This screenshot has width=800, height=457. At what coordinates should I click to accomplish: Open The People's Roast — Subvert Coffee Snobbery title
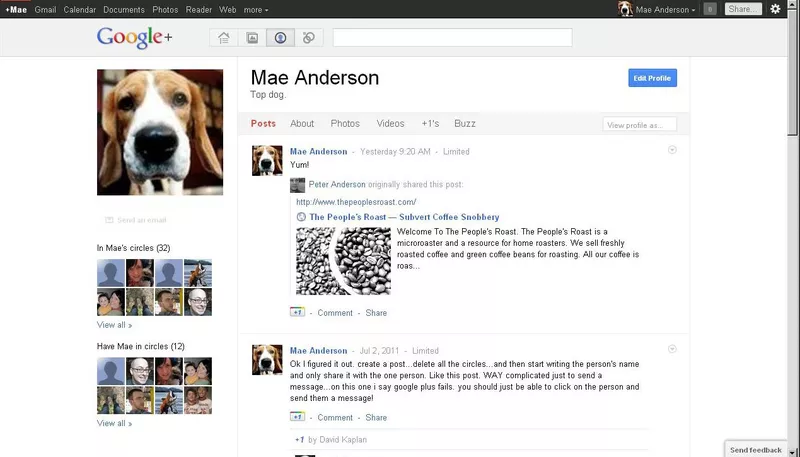404,217
